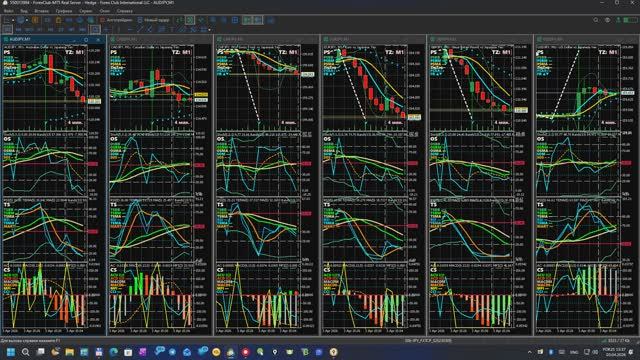Show hidden system tray icons chevron
The width and height of the screenshot is (640, 360).
click(x=529, y=352)
